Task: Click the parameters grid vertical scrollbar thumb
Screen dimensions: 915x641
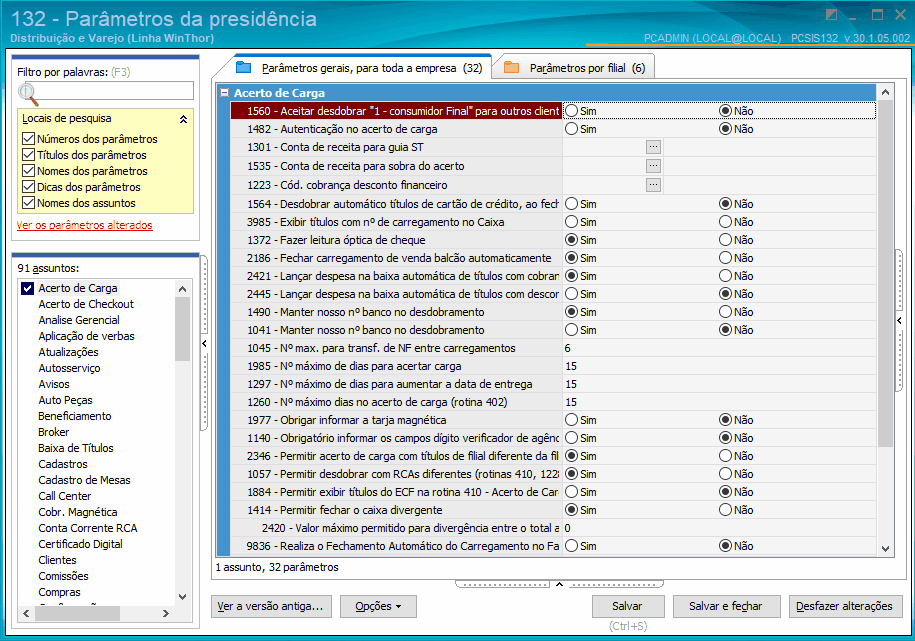Action: (x=885, y=273)
